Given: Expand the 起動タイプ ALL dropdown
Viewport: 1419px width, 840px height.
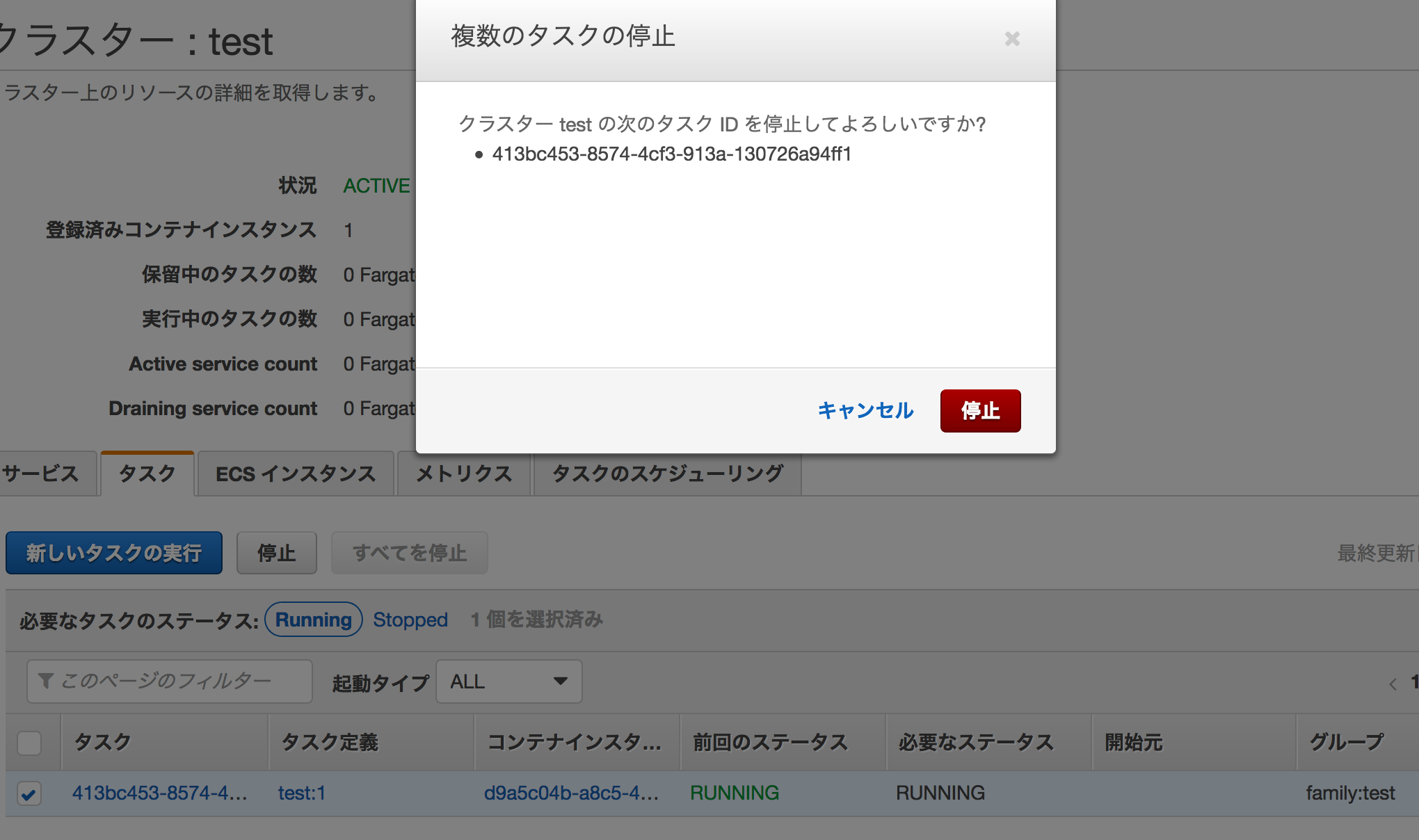Looking at the screenshot, I should point(508,681).
